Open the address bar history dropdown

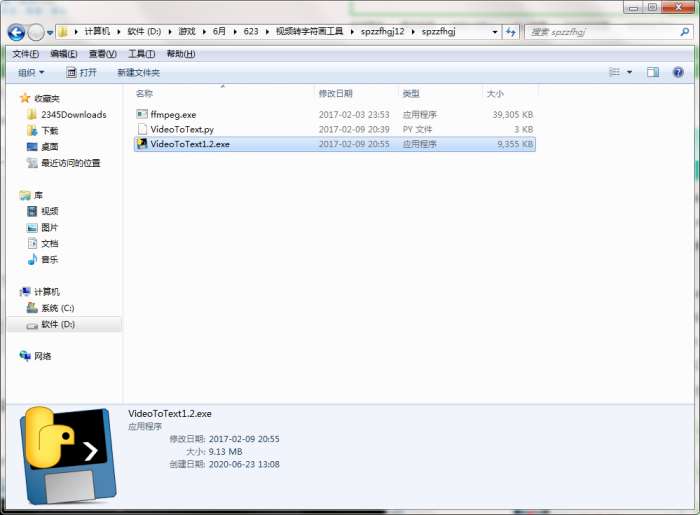tap(495, 32)
